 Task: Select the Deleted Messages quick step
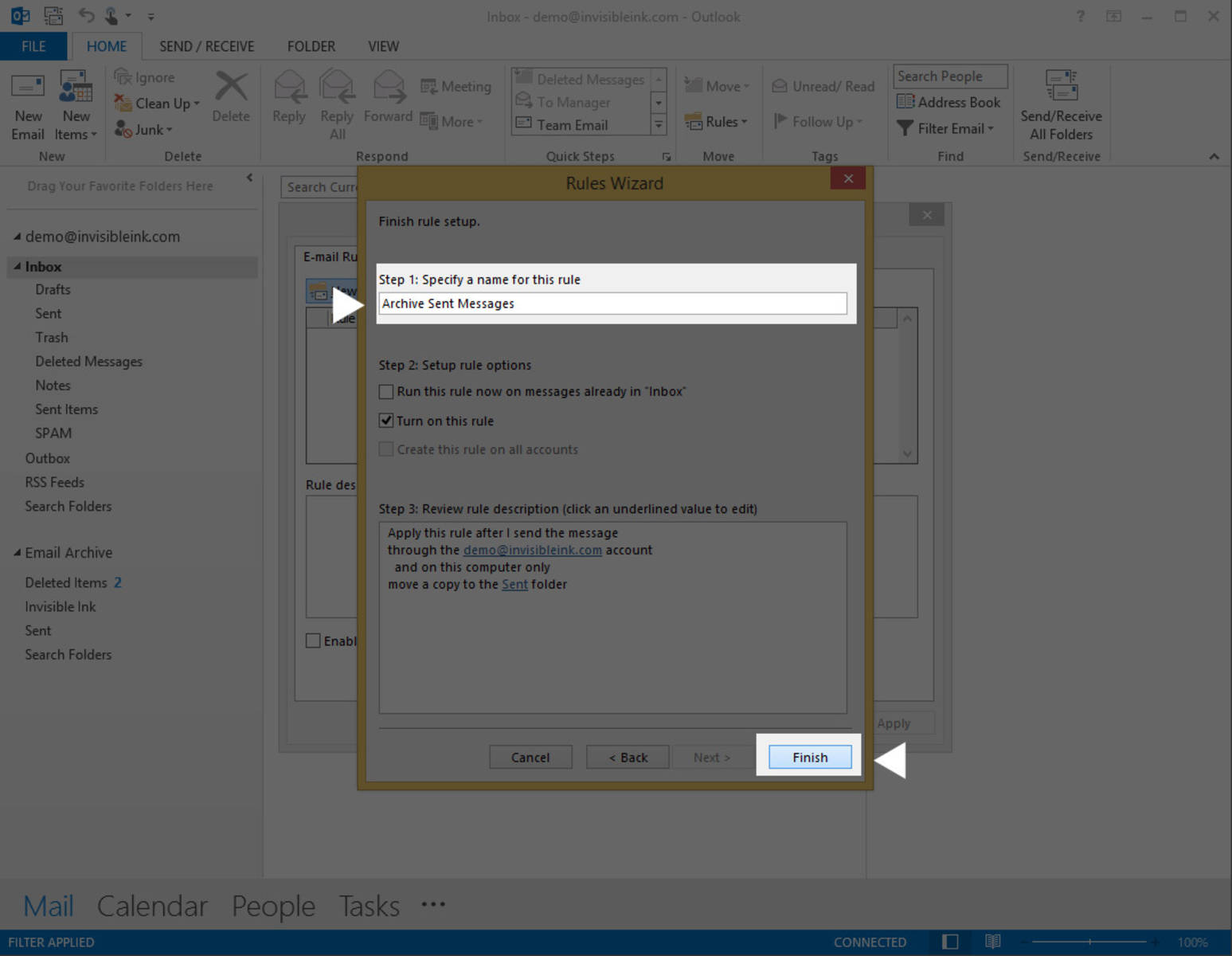tap(581, 79)
